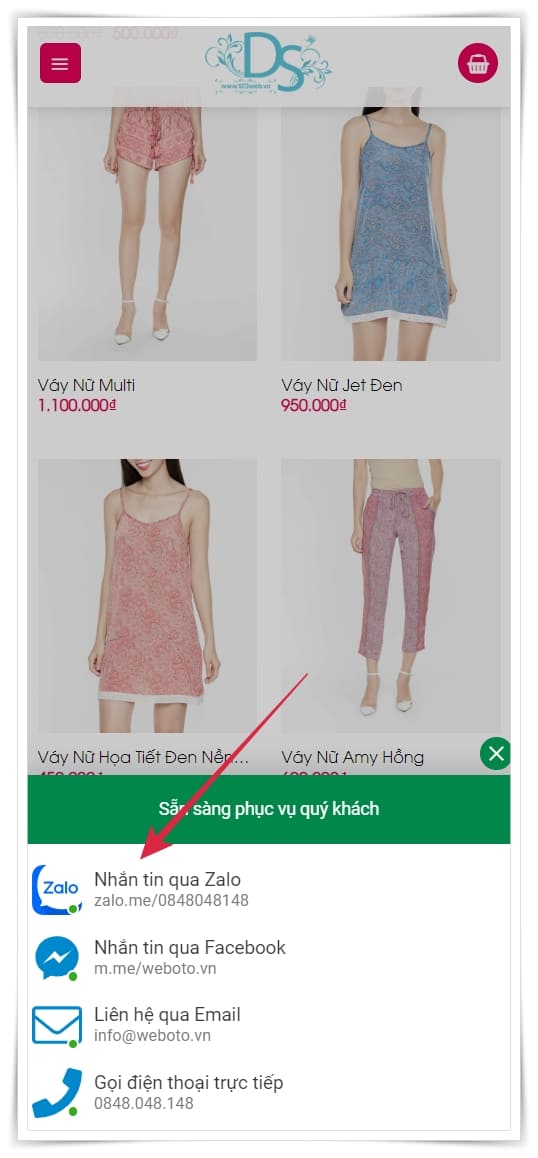Viewport: 538px width, 1158px height.
Task: Open Váy Nữ Multi product title
Action: coord(86,385)
